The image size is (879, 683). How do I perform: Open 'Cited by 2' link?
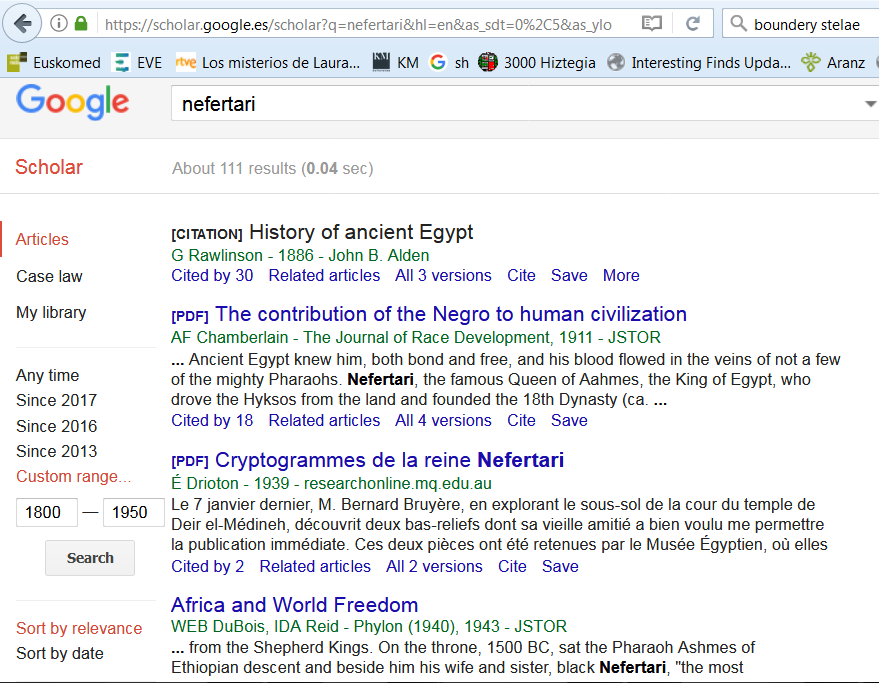pos(208,566)
